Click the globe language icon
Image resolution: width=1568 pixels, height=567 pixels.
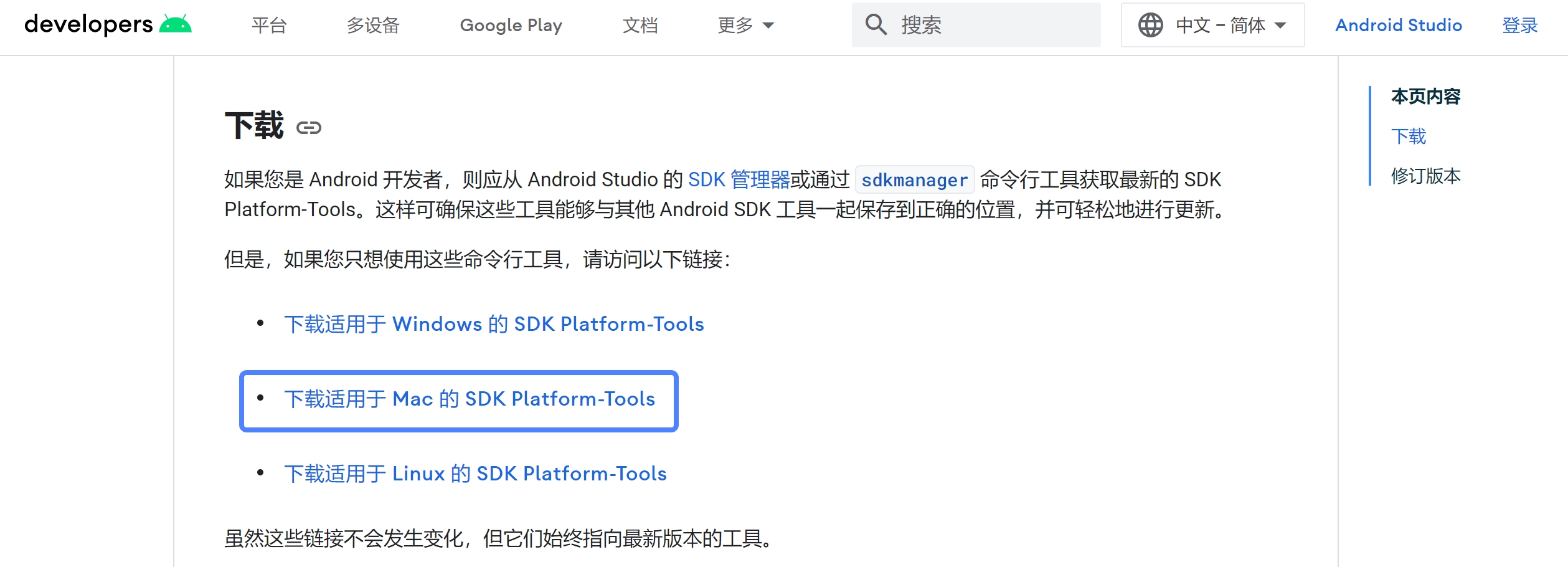[x=1150, y=25]
